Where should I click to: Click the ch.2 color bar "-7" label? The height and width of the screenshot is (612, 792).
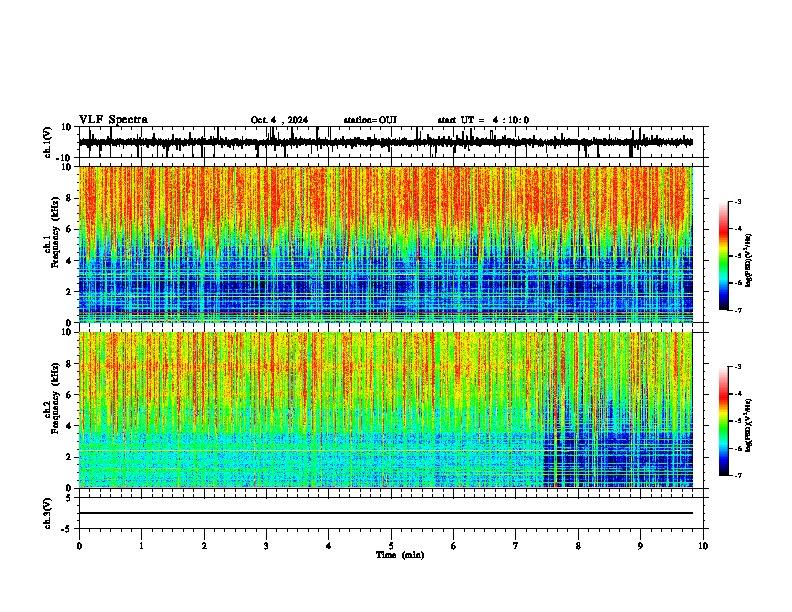[x=737, y=475]
